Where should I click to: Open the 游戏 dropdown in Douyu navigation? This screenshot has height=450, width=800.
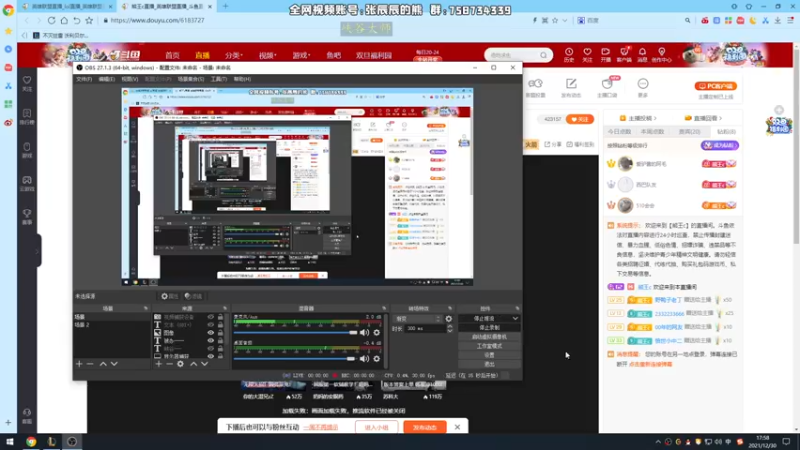pos(301,55)
